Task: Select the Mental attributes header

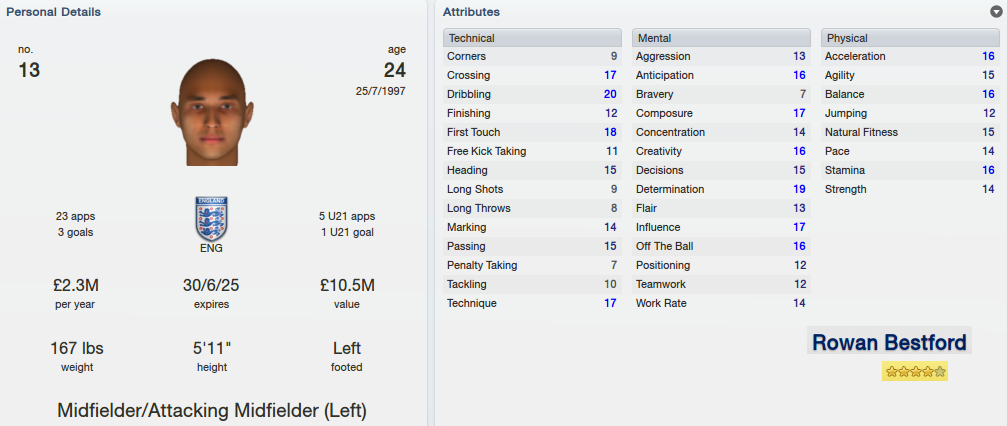Action: pyautogui.click(x=721, y=38)
